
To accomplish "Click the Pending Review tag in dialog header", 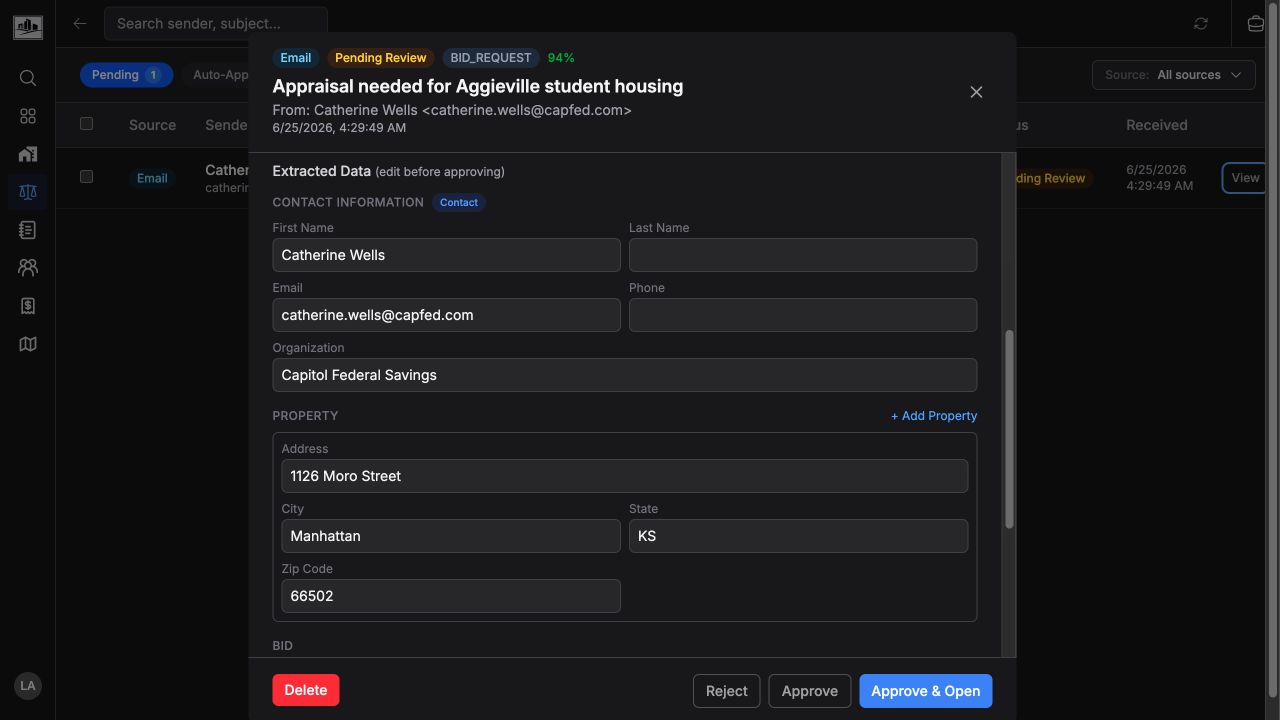I will coord(381,58).
